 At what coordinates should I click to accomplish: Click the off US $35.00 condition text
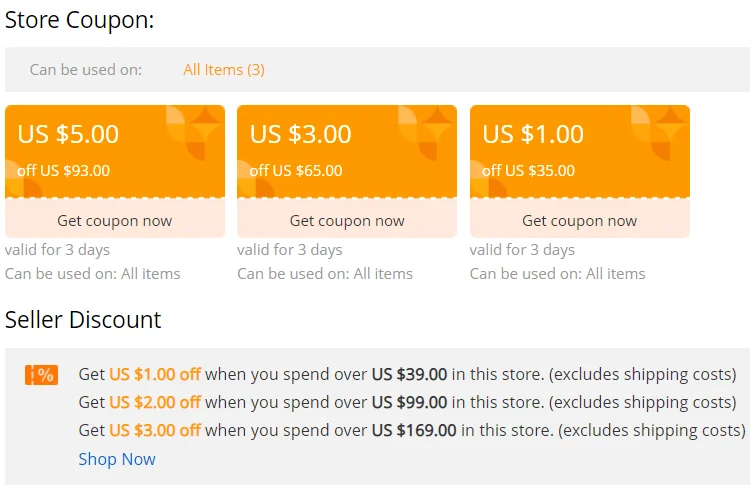(x=528, y=170)
